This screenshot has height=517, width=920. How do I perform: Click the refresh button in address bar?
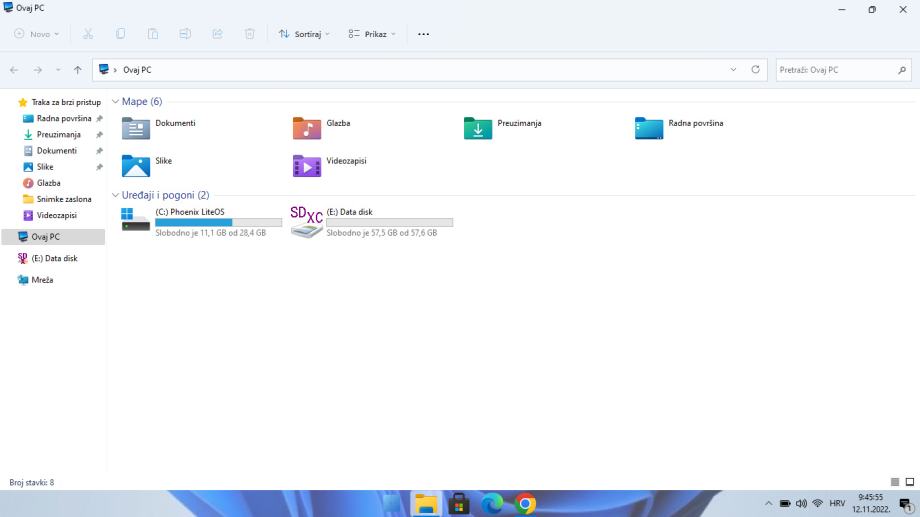[x=755, y=70]
